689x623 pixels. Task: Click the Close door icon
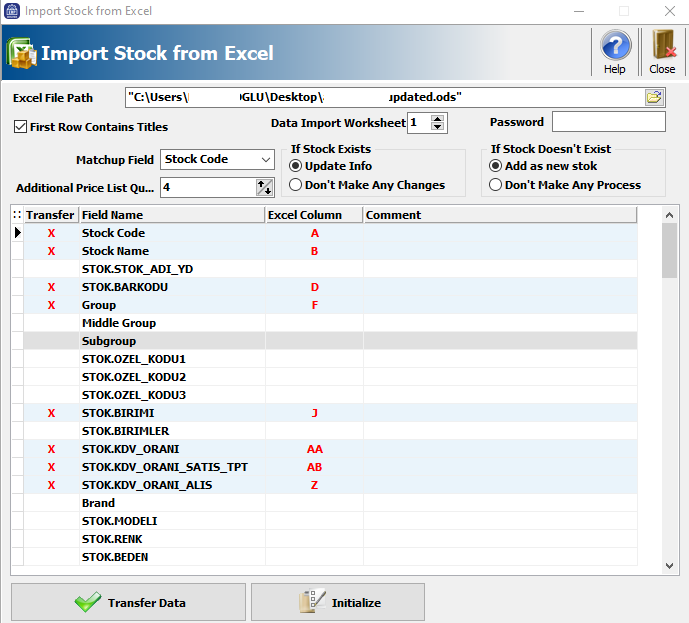(x=663, y=45)
